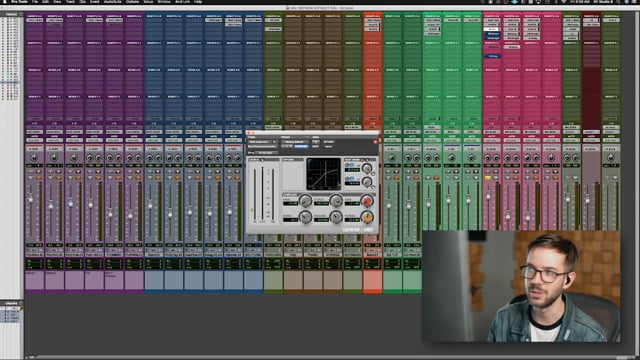640x360 pixels.
Task: Click the Safe button in plugin header
Action: [x=316, y=146]
